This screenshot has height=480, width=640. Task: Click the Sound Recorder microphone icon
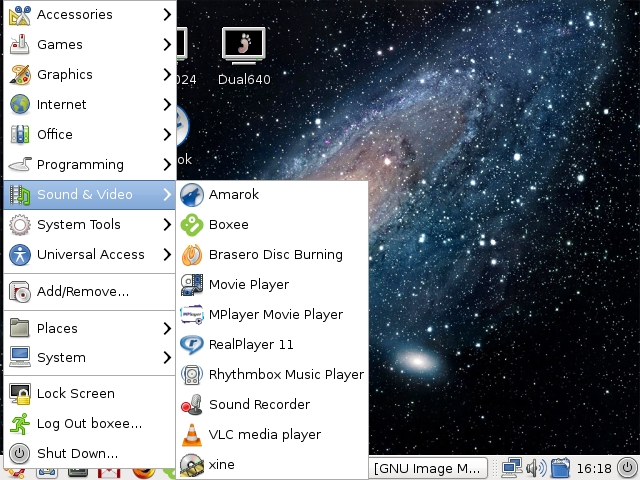click(x=192, y=404)
